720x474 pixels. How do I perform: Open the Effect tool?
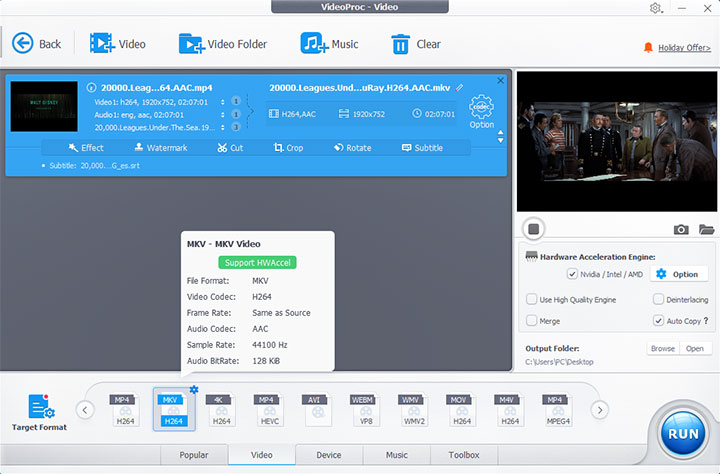coord(86,148)
